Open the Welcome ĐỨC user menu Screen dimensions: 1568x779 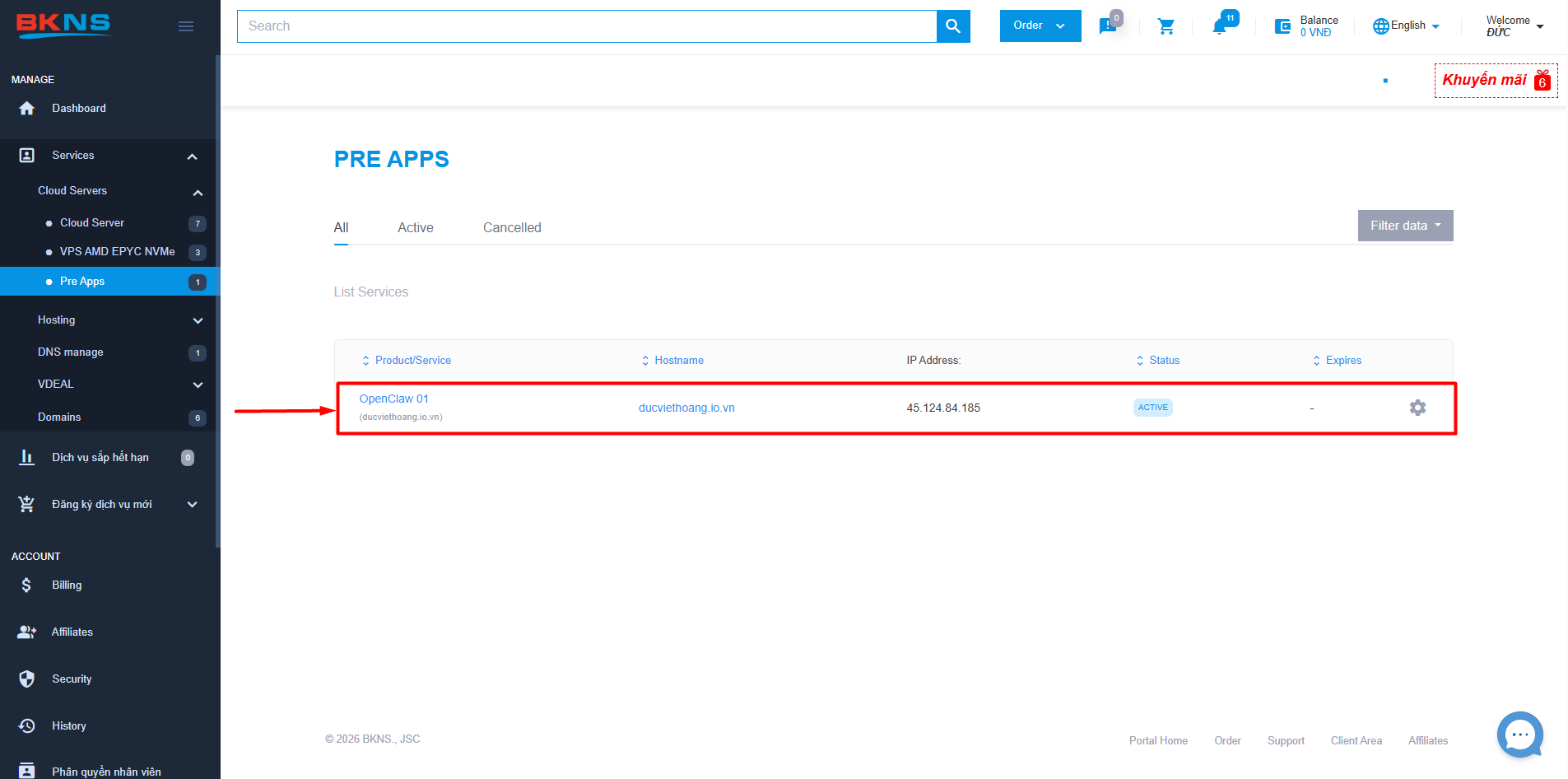1514,26
